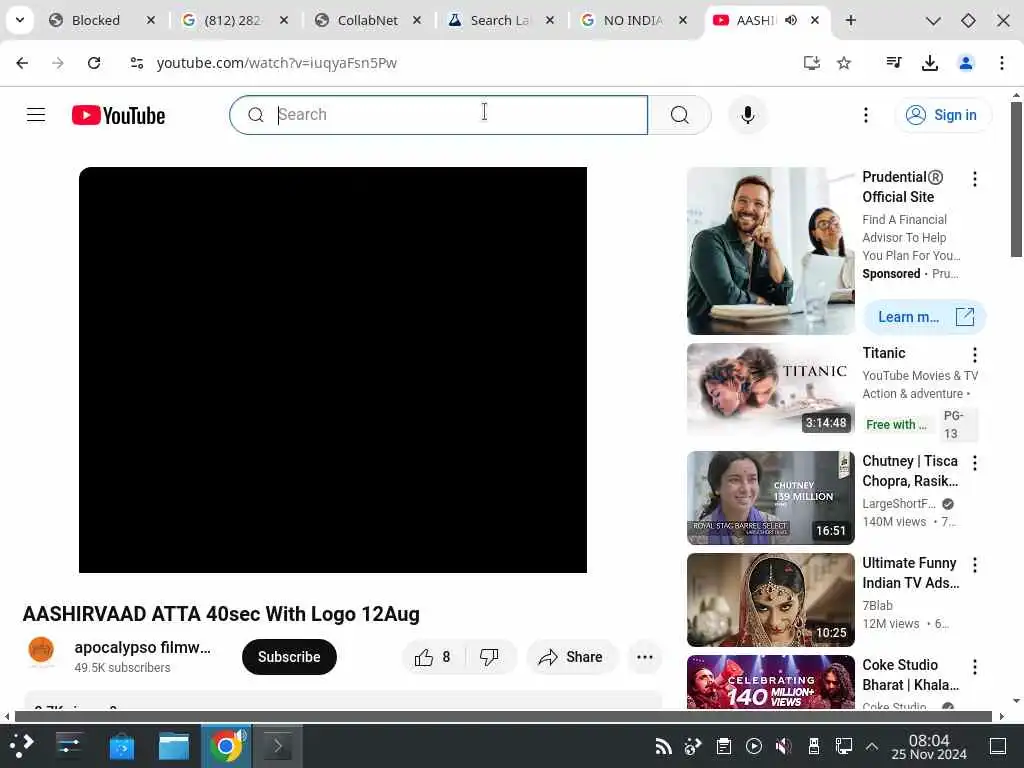
Task: Subscribe to apocalypso filmworks
Action: [289, 657]
